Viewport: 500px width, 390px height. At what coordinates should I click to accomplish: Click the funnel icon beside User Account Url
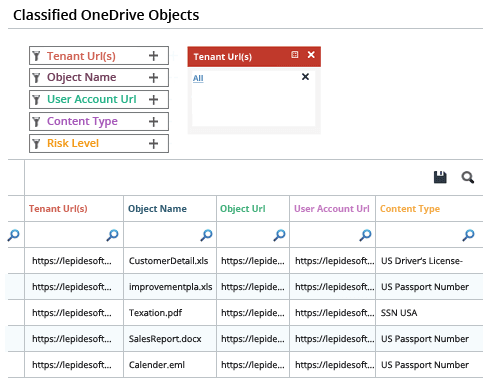pyautogui.click(x=36, y=100)
